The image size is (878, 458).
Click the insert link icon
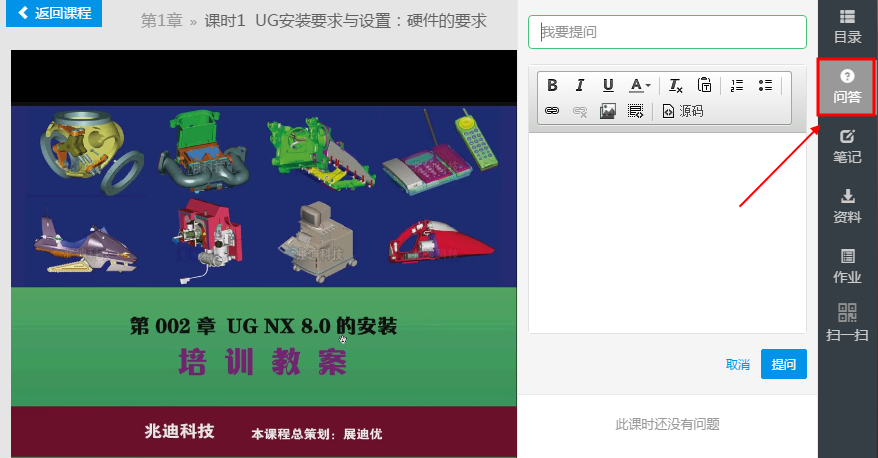(x=552, y=111)
